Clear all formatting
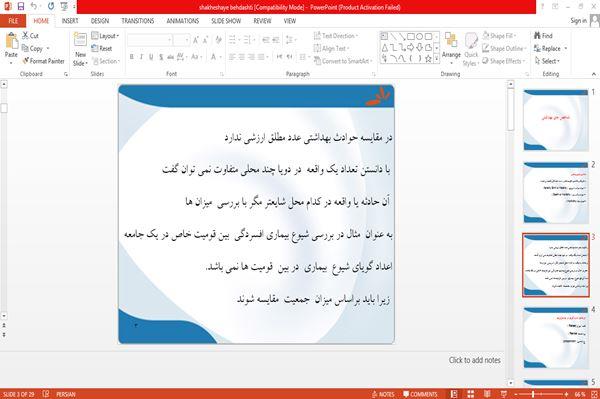The width and height of the screenshot is (600, 399). click(218, 40)
